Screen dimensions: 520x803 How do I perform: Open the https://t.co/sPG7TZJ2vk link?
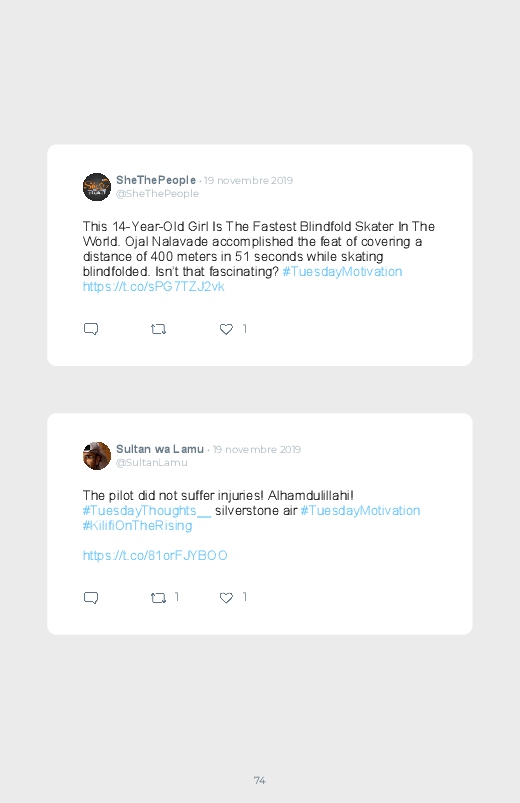point(154,286)
